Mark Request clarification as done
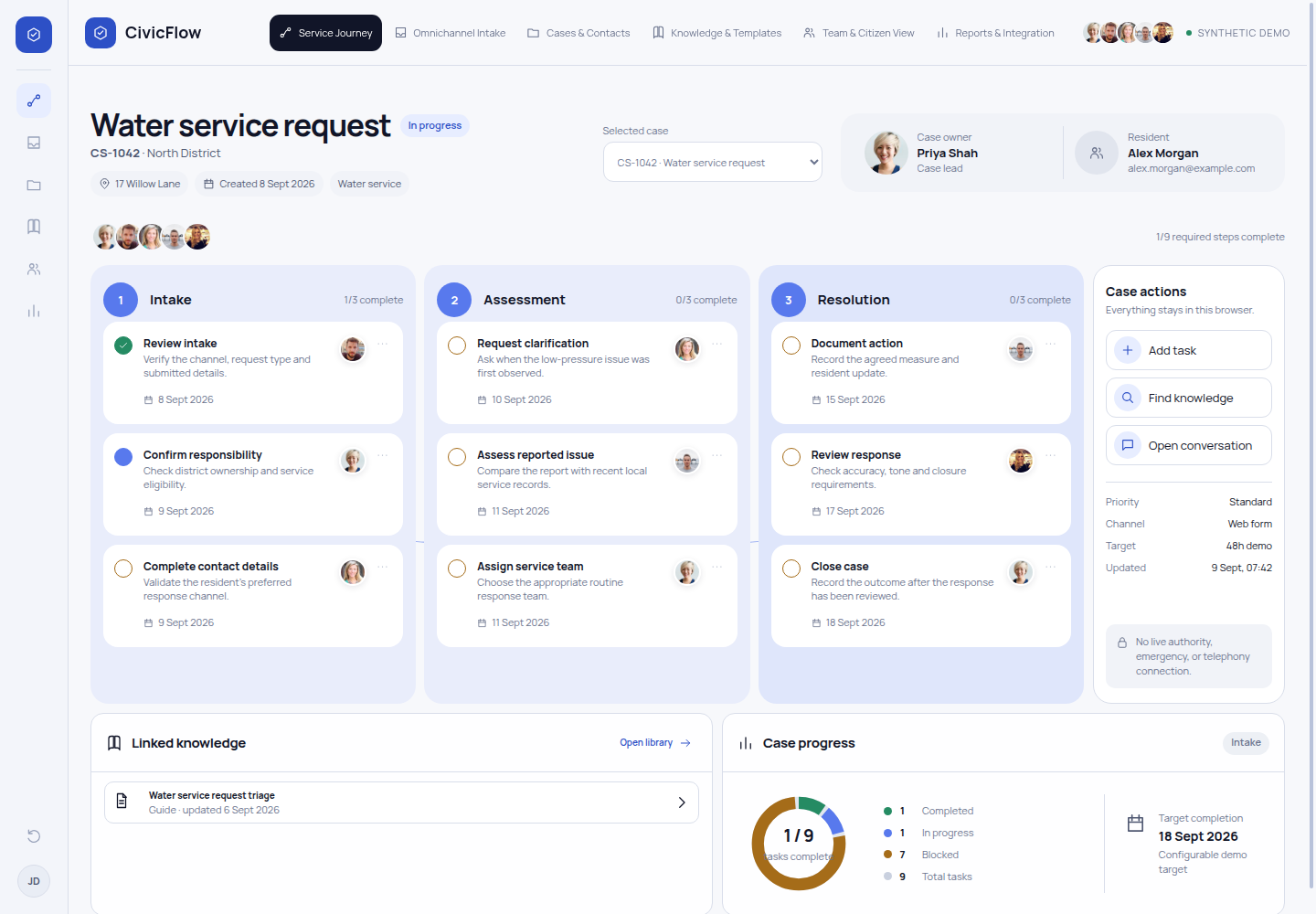Screen dimensions: 1316x914 [457, 345]
